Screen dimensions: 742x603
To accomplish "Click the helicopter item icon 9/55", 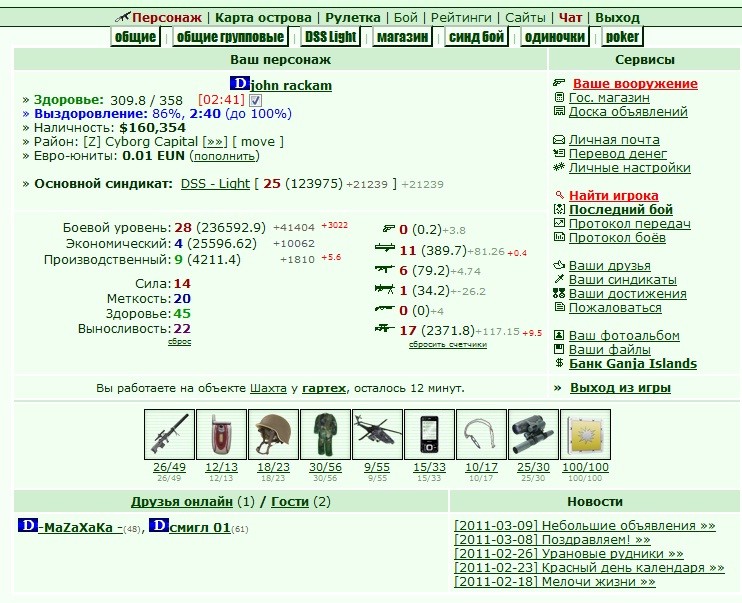I will click(378, 435).
